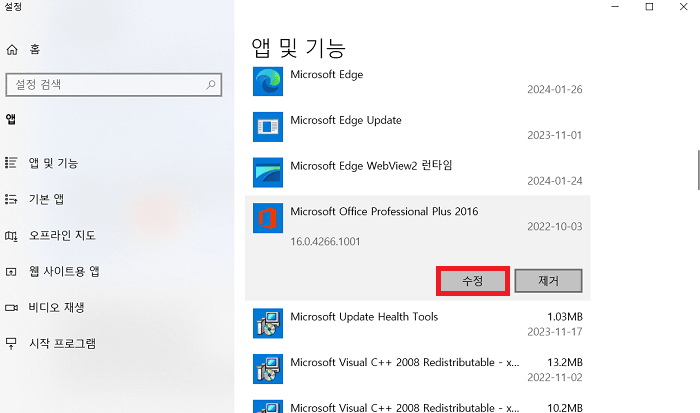Open 시작 프로그램 settings
Screen dimensions: 700x413
pyautogui.click(x=62, y=343)
